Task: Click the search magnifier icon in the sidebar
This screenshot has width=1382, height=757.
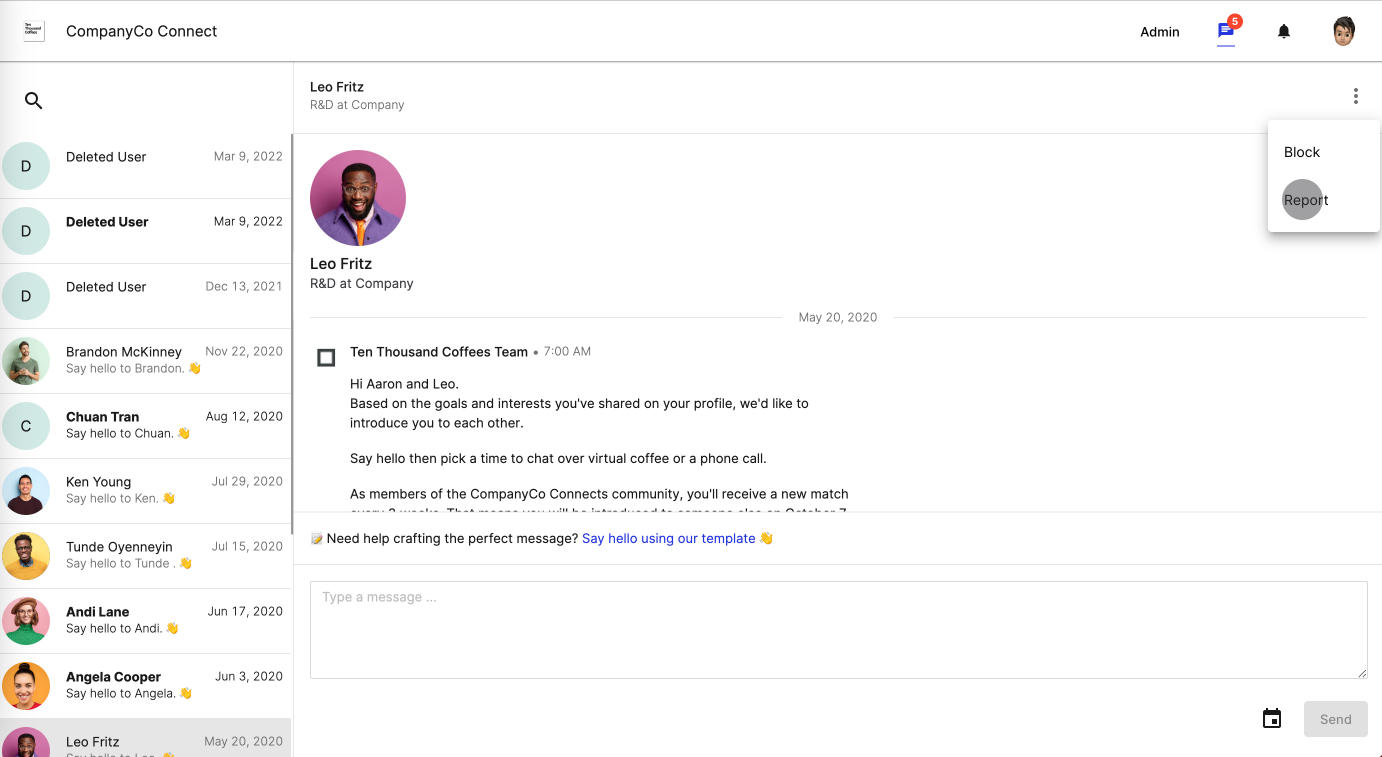Action: point(34,100)
